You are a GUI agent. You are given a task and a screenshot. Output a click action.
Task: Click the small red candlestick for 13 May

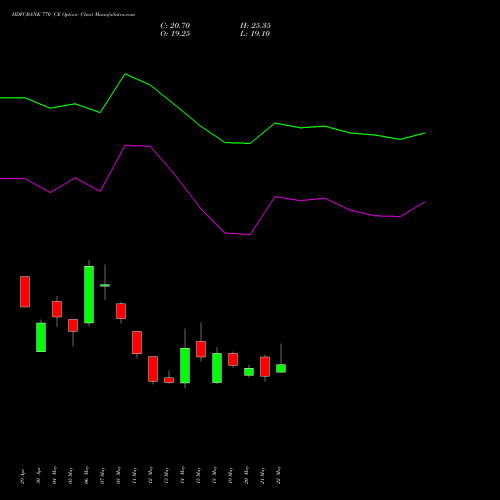point(169,380)
